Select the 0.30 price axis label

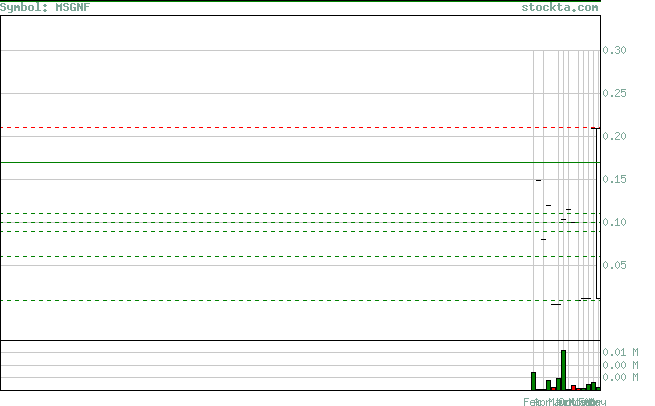614,51
